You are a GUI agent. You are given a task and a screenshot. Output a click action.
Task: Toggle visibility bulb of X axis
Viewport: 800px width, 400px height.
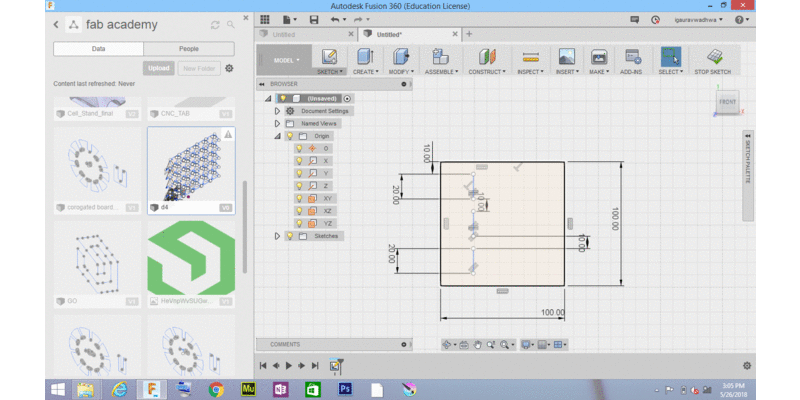(299, 161)
